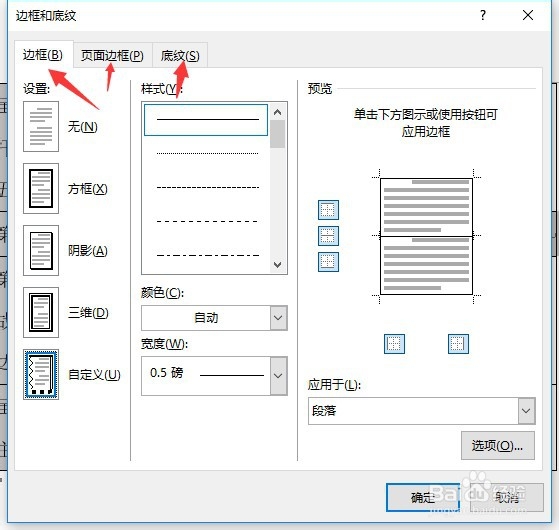Close the 边框和底纹 dialog
Image resolution: width=559 pixels, height=530 pixels.
528,15
